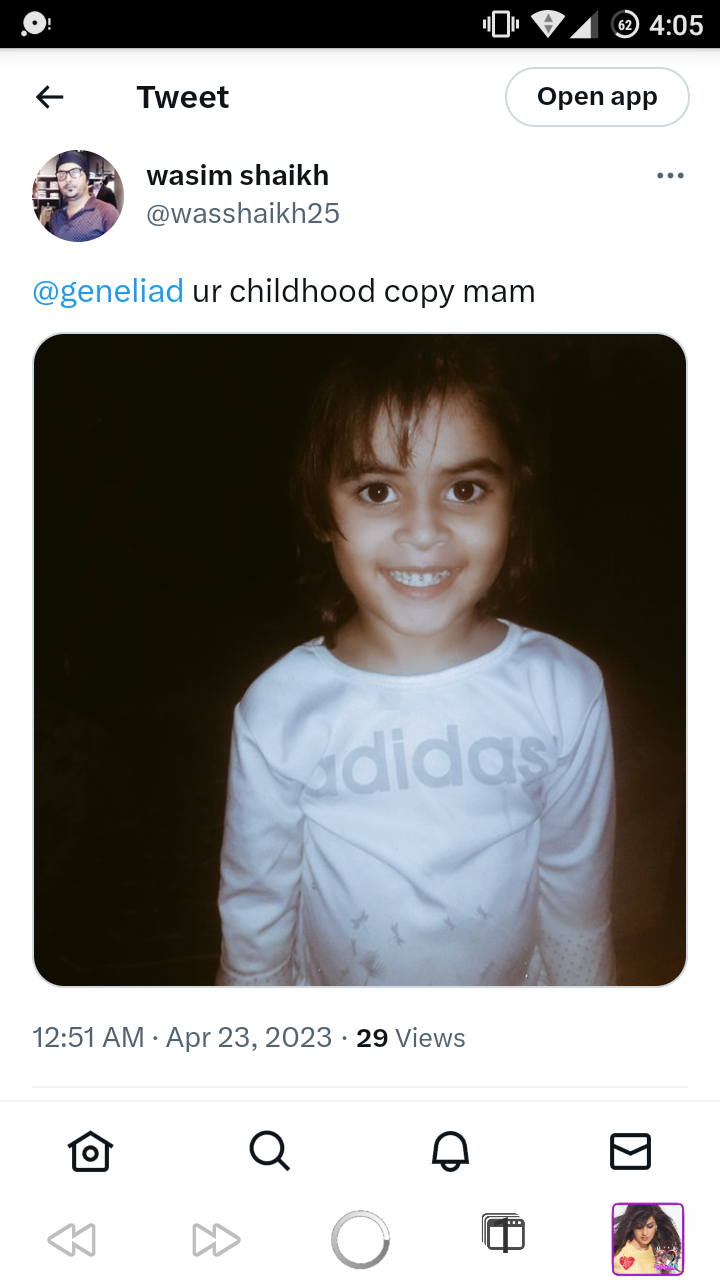Open the Messages envelope tab
Viewport: 720px width, 1280px height.
(630, 1151)
